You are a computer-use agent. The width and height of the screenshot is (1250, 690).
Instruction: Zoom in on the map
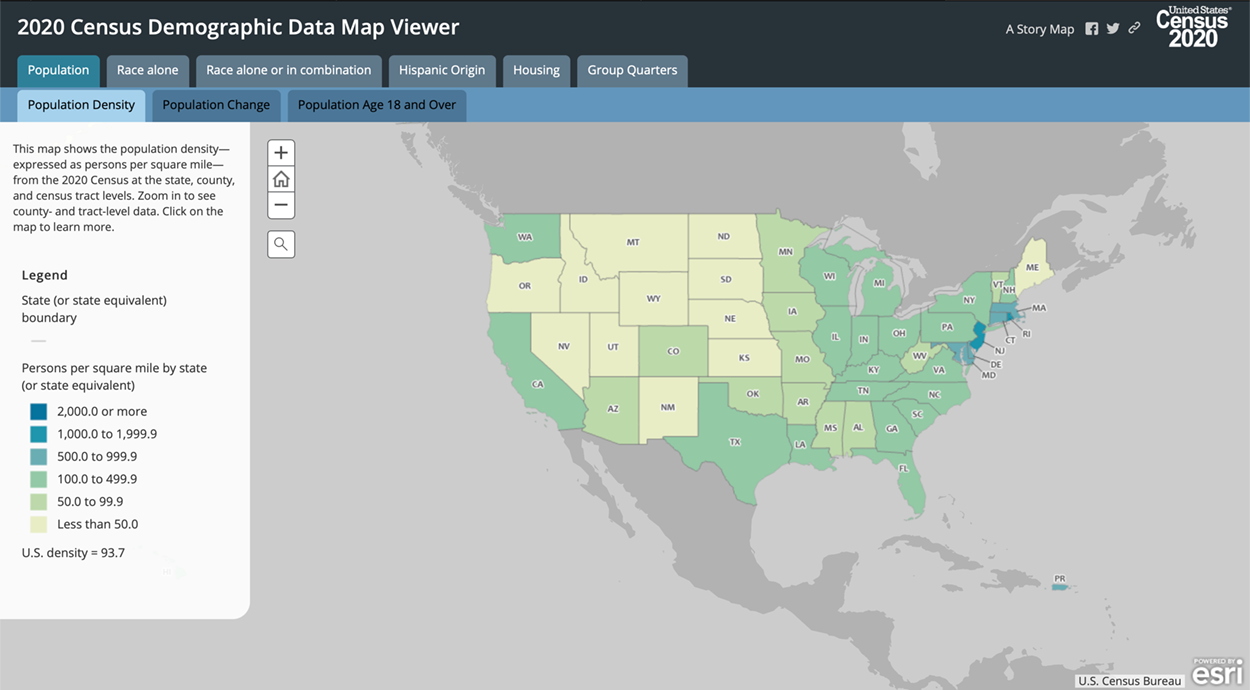281,153
